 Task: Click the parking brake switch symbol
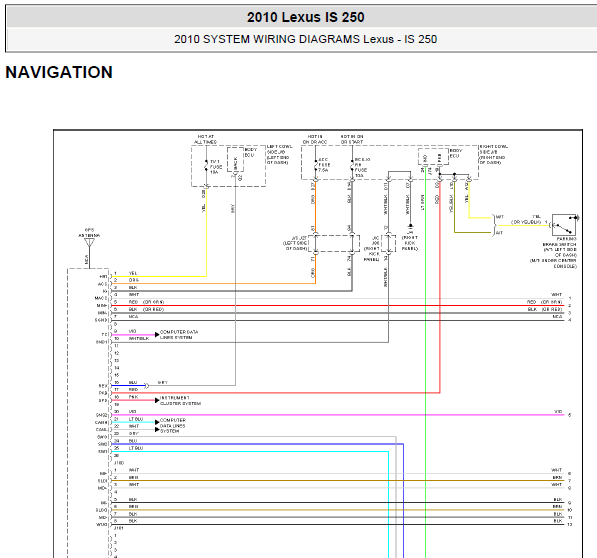[x=564, y=225]
